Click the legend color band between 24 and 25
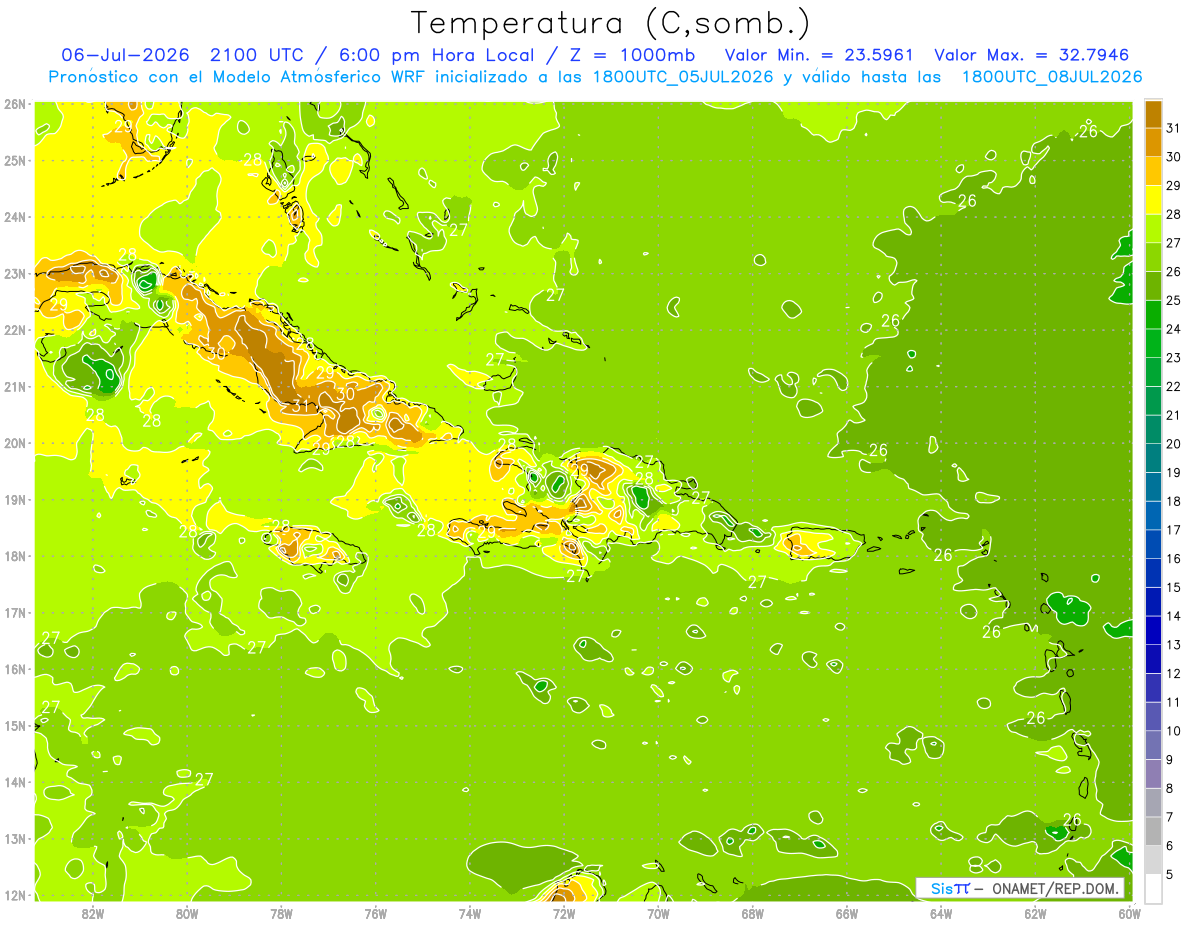The height and width of the screenshot is (927, 1200). pos(1153,314)
